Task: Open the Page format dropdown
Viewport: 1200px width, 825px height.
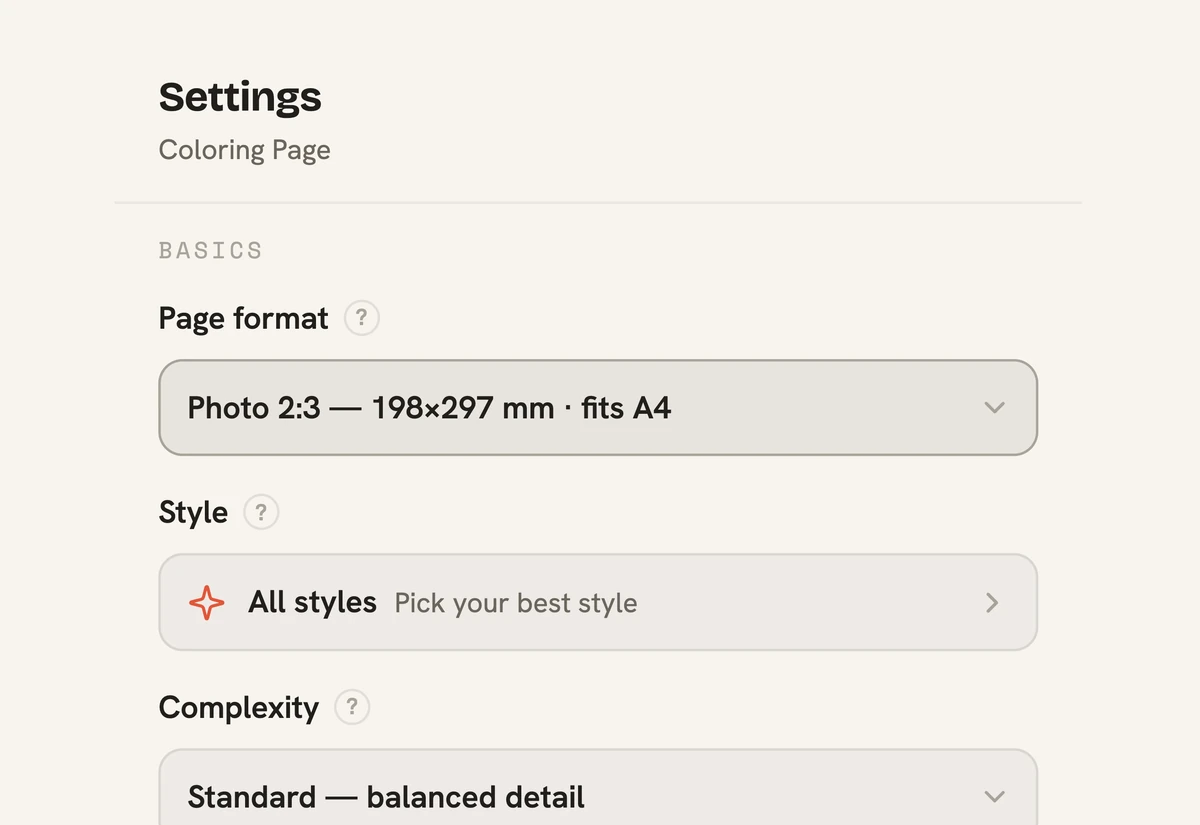Action: coord(598,408)
